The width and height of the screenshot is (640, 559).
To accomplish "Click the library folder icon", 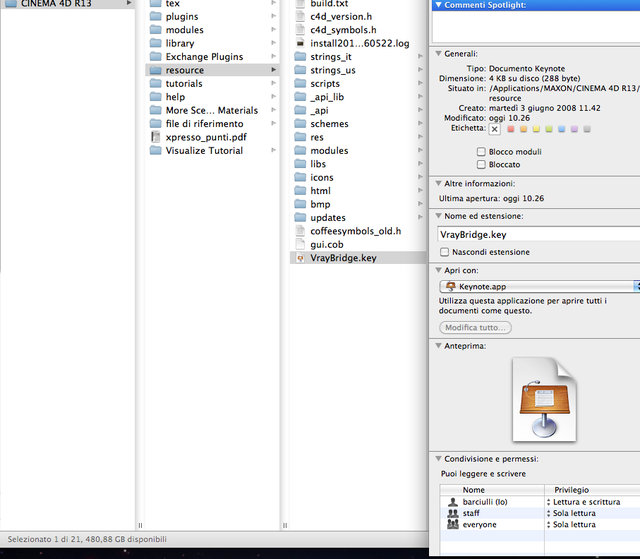I will click(156, 43).
